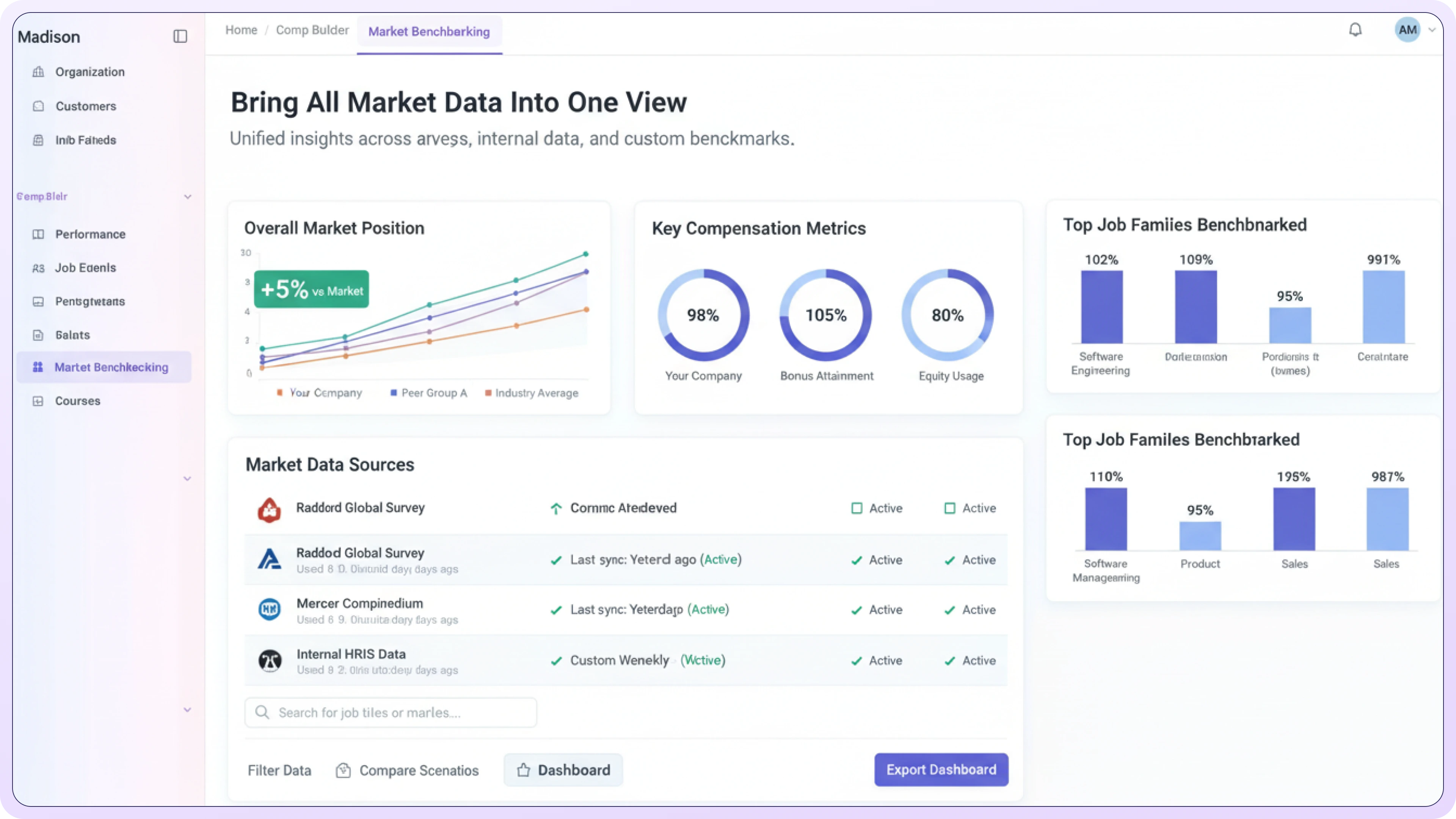This screenshot has width=1456, height=819.
Task: Expand the bottom sidebar chevron
Action: [188, 710]
